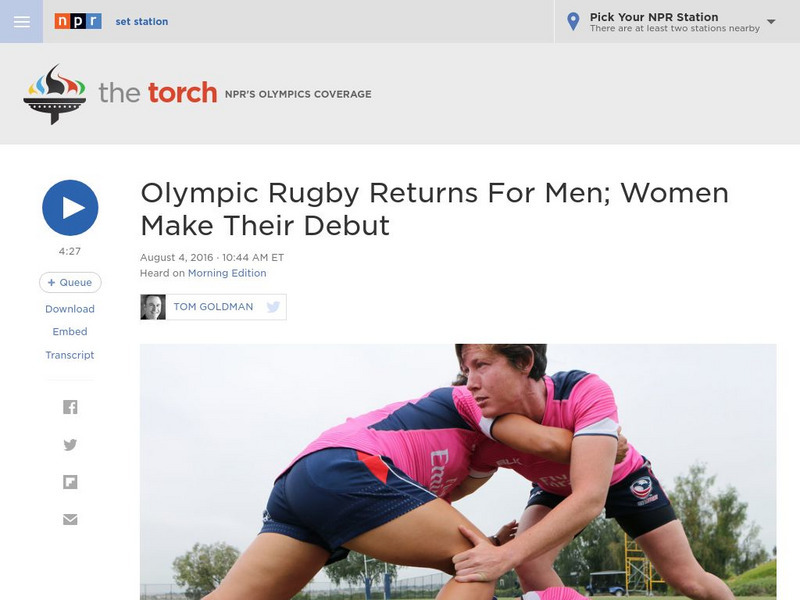The height and width of the screenshot is (600, 800).
Task: Click the author's profile thumbnail
Action: 155,306
